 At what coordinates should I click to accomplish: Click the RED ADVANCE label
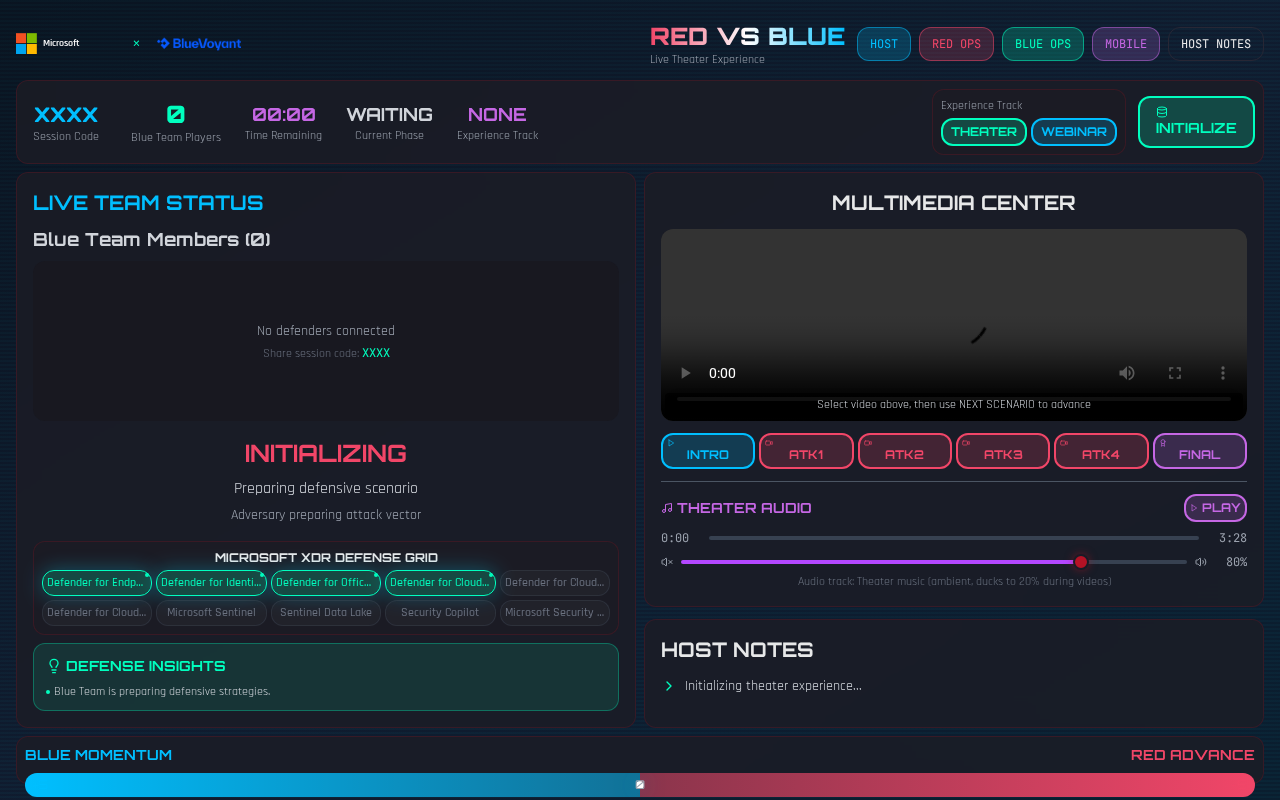1193,755
